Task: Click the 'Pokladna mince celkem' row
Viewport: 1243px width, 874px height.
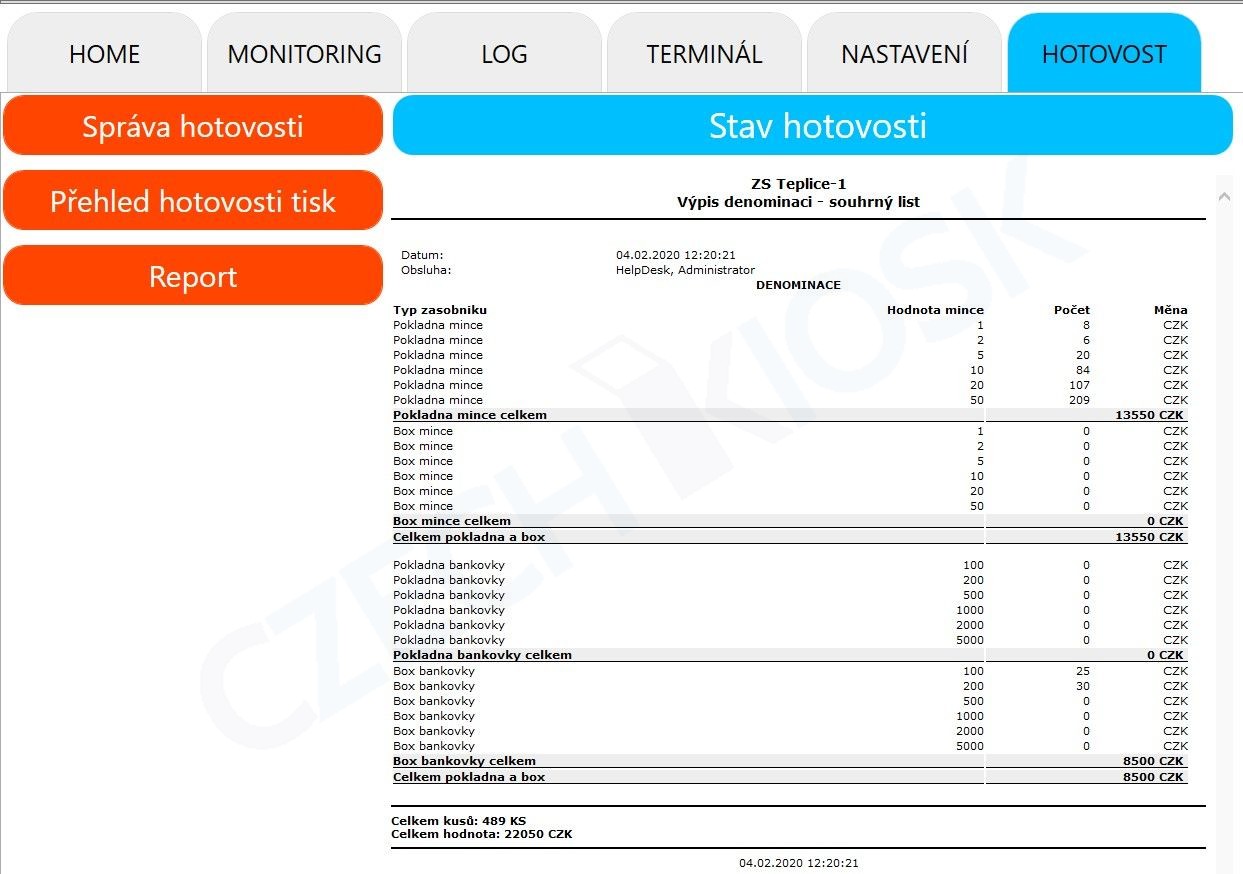Action: [790, 415]
